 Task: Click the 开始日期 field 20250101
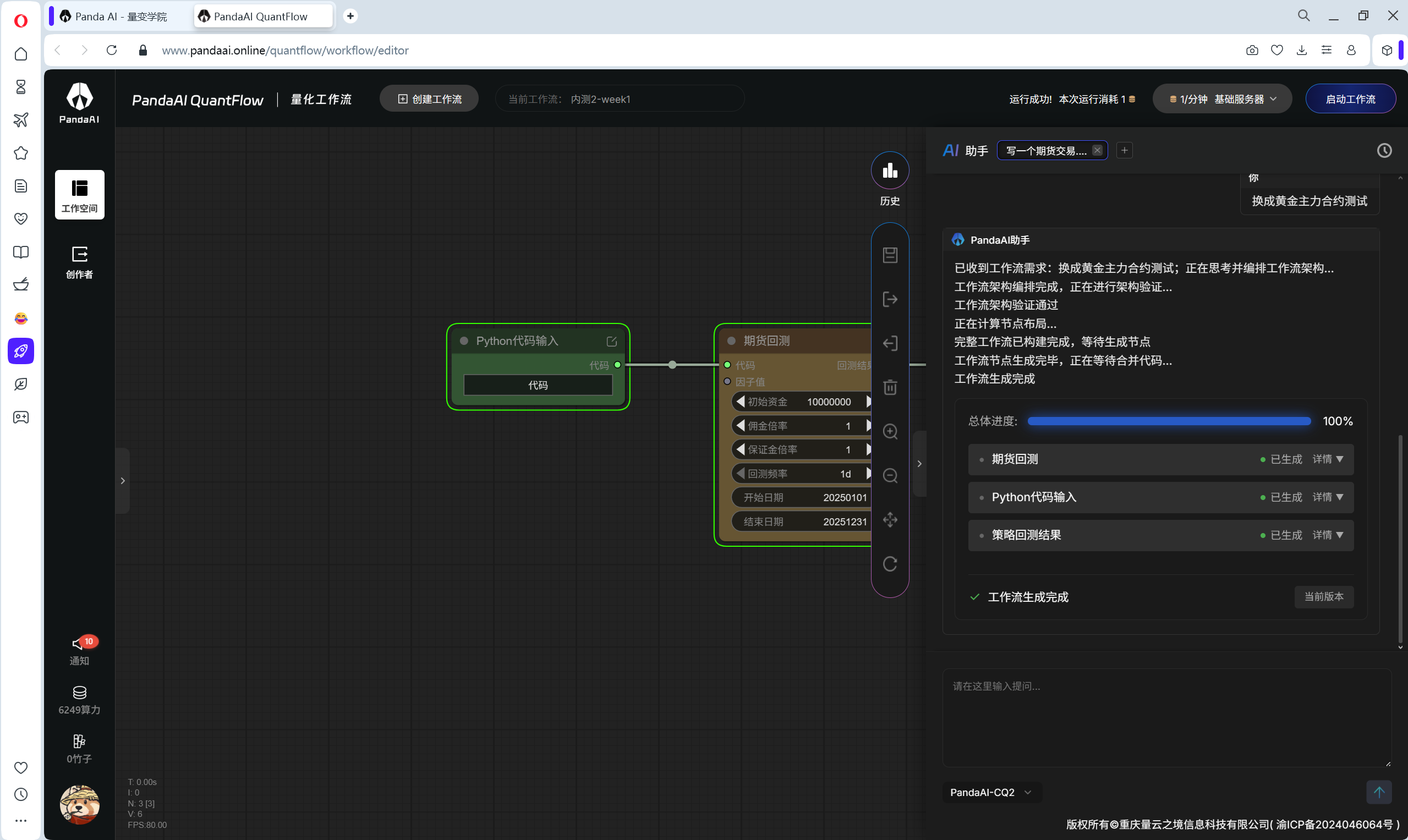pyautogui.click(x=801, y=497)
